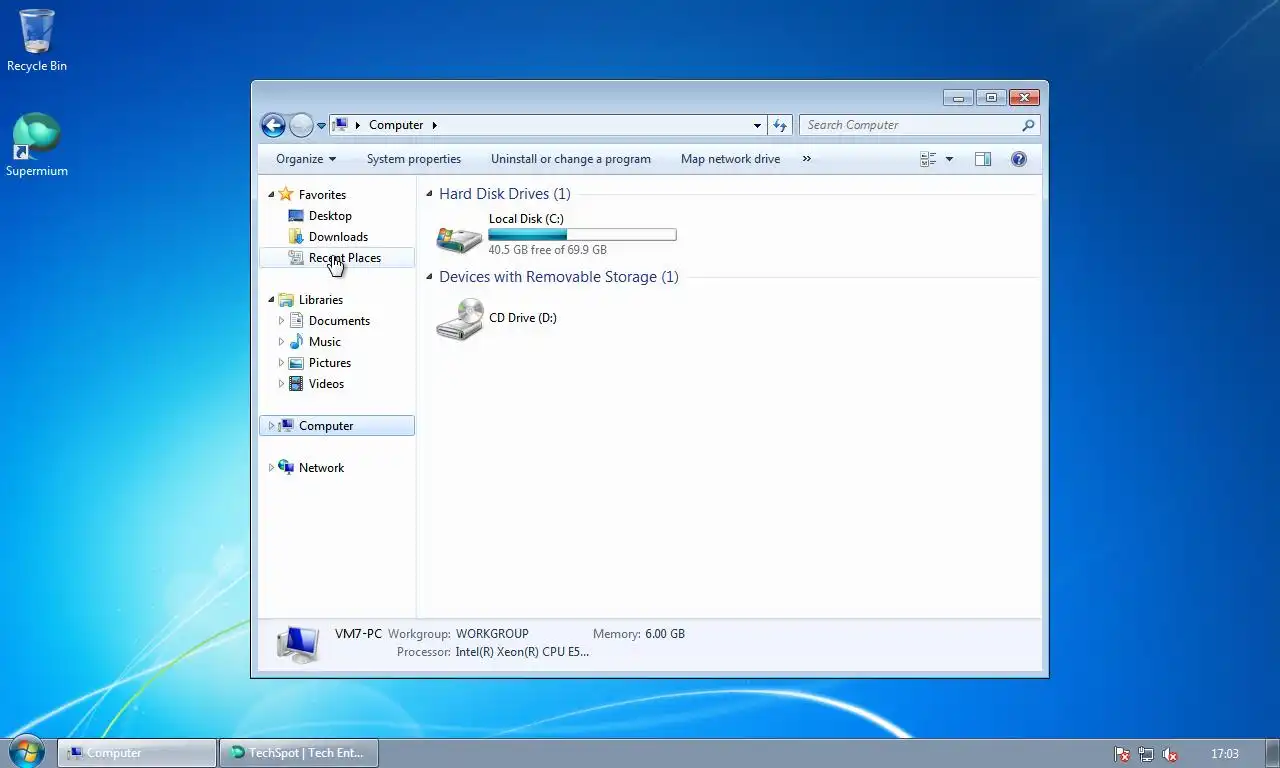Screen dimensions: 1280x768
Task: Show more toolbar commands chevron
Action: point(807,159)
